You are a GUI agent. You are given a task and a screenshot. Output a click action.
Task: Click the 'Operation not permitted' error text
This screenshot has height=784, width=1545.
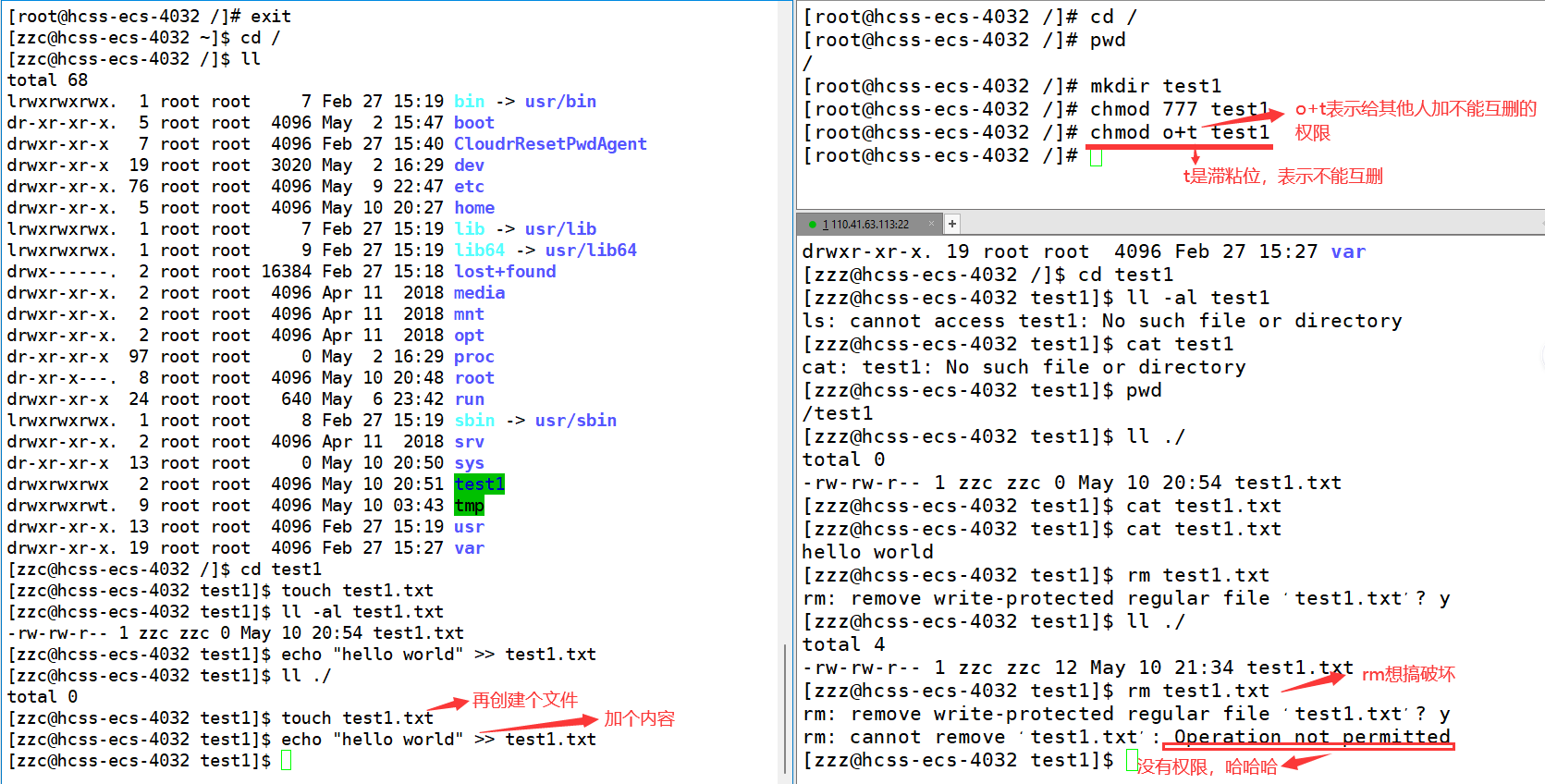pyautogui.click(x=1312, y=737)
